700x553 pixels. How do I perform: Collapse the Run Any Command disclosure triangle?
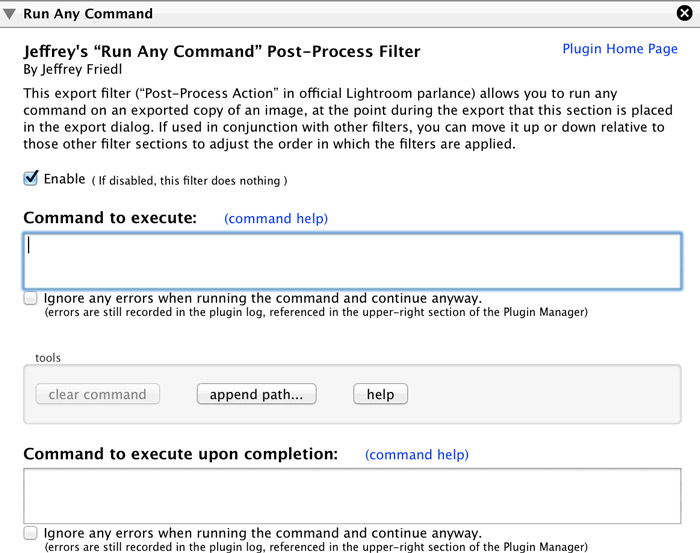click(9, 14)
